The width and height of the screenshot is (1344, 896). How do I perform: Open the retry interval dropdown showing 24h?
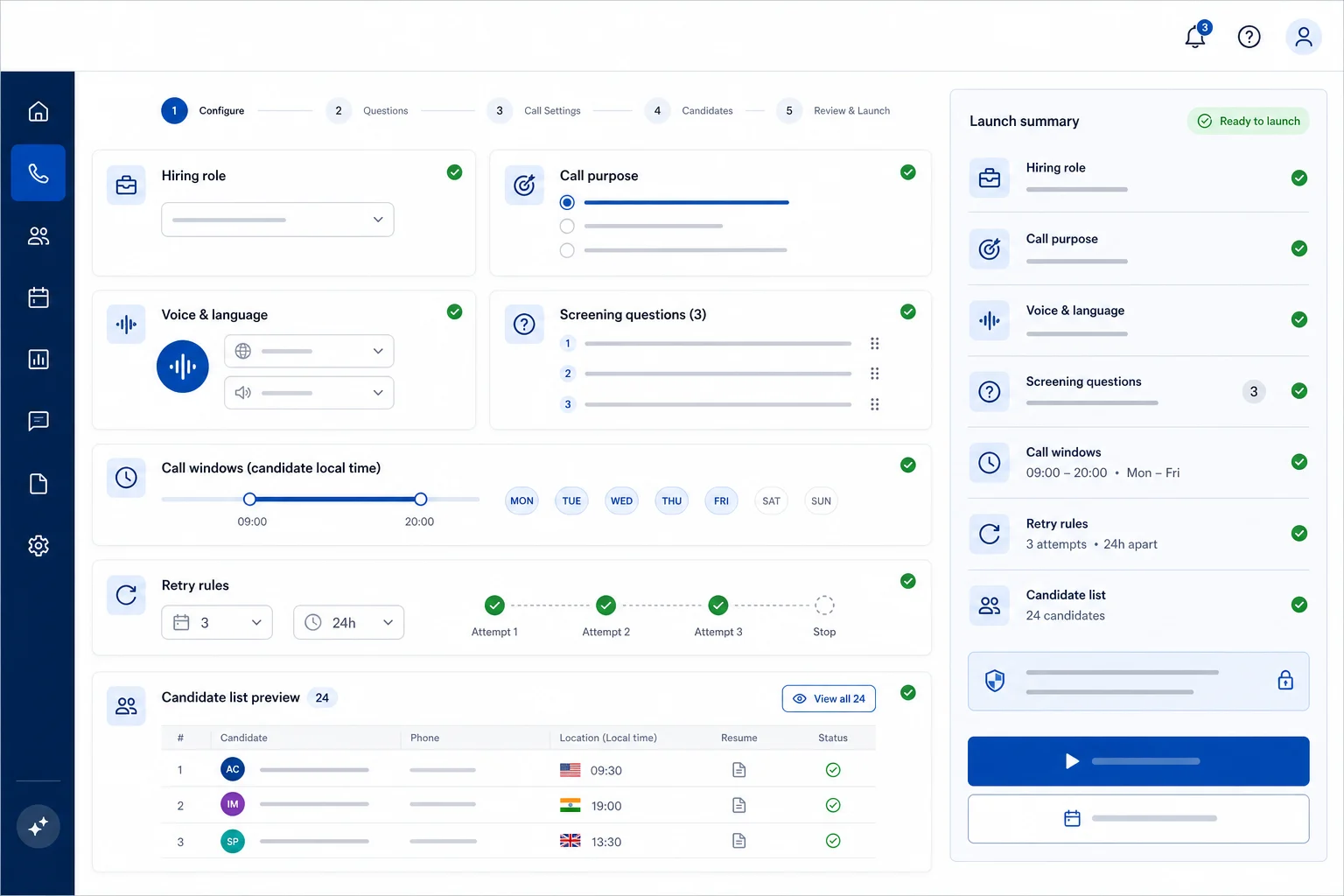348,622
